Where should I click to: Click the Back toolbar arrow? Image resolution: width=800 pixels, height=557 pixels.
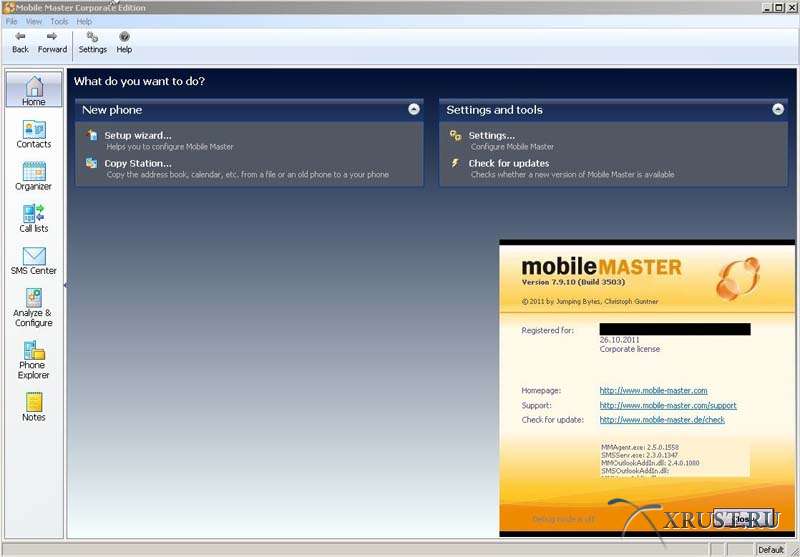tap(20, 42)
